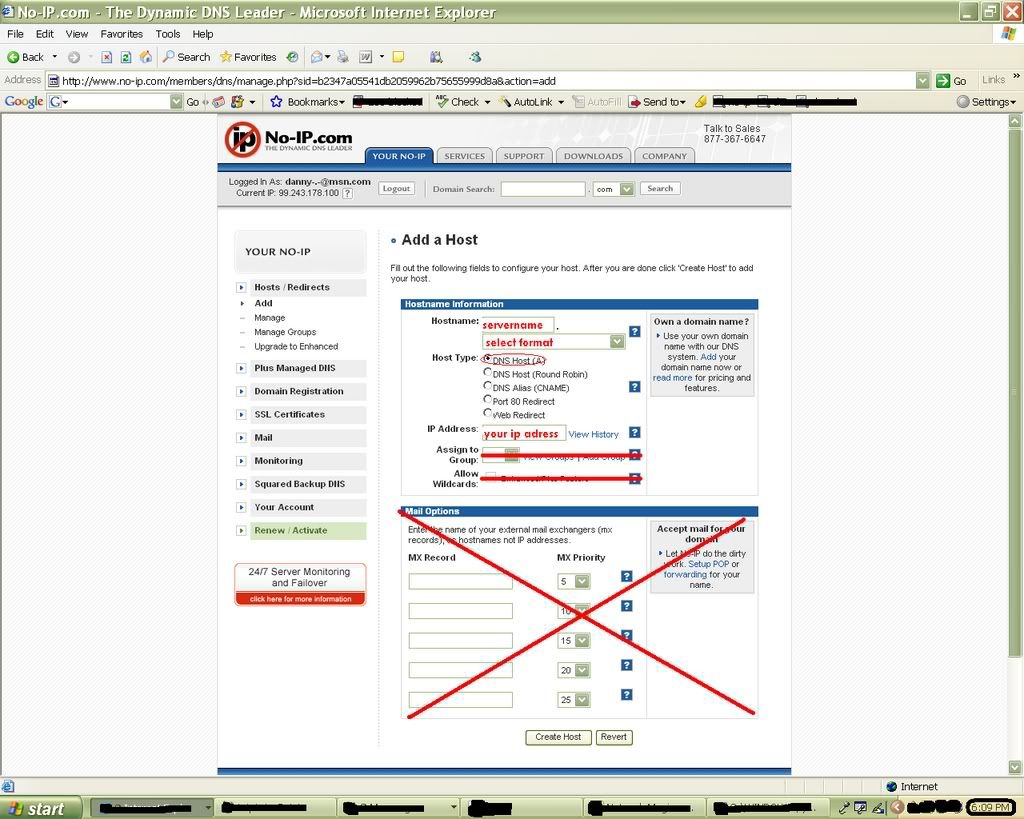Click the Print icon in toolbar
Viewport: 1024px width, 819px height.
click(x=343, y=57)
